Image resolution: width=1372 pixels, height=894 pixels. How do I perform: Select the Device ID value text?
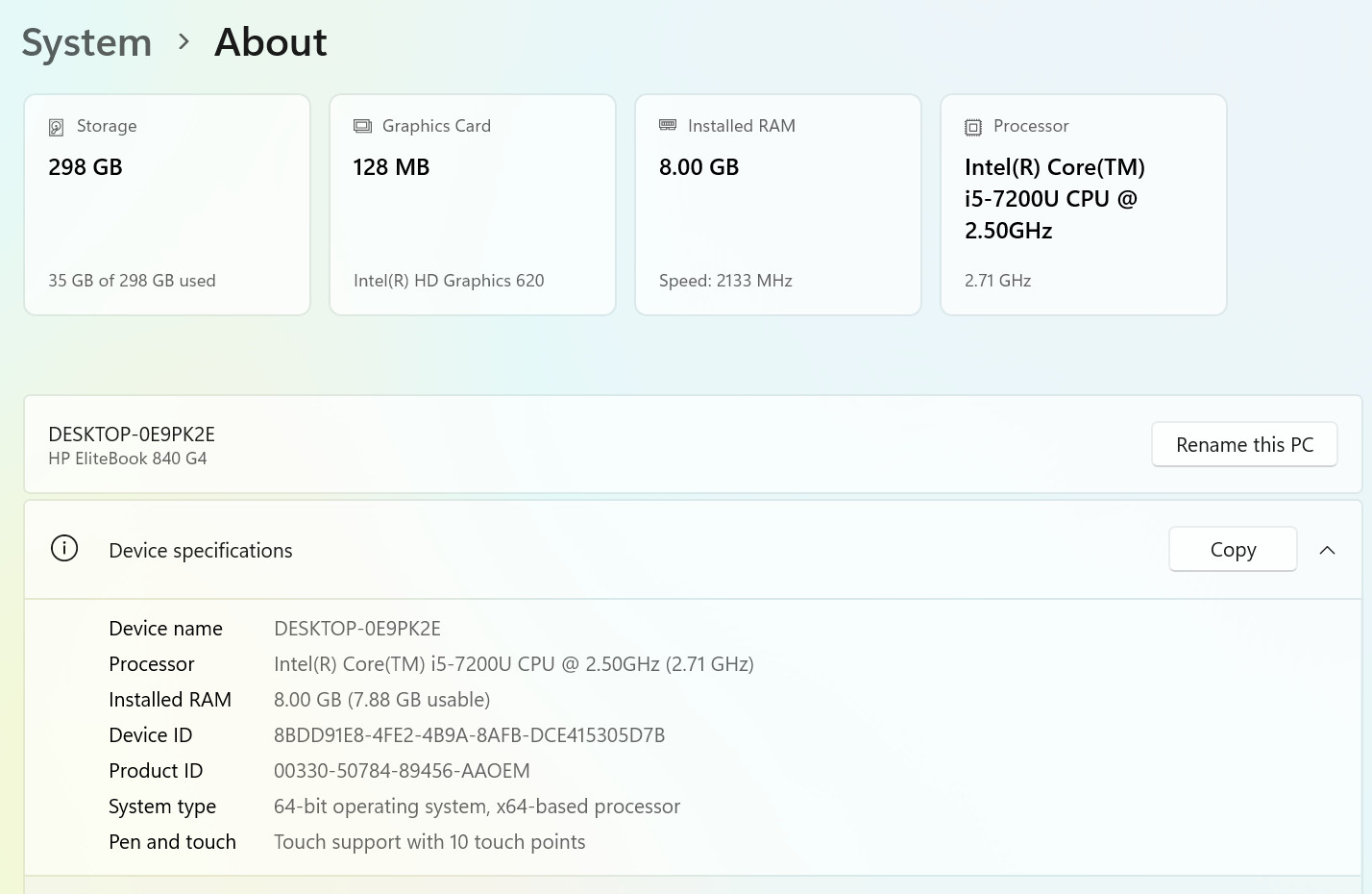pyautogui.click(x=469, y=735)
